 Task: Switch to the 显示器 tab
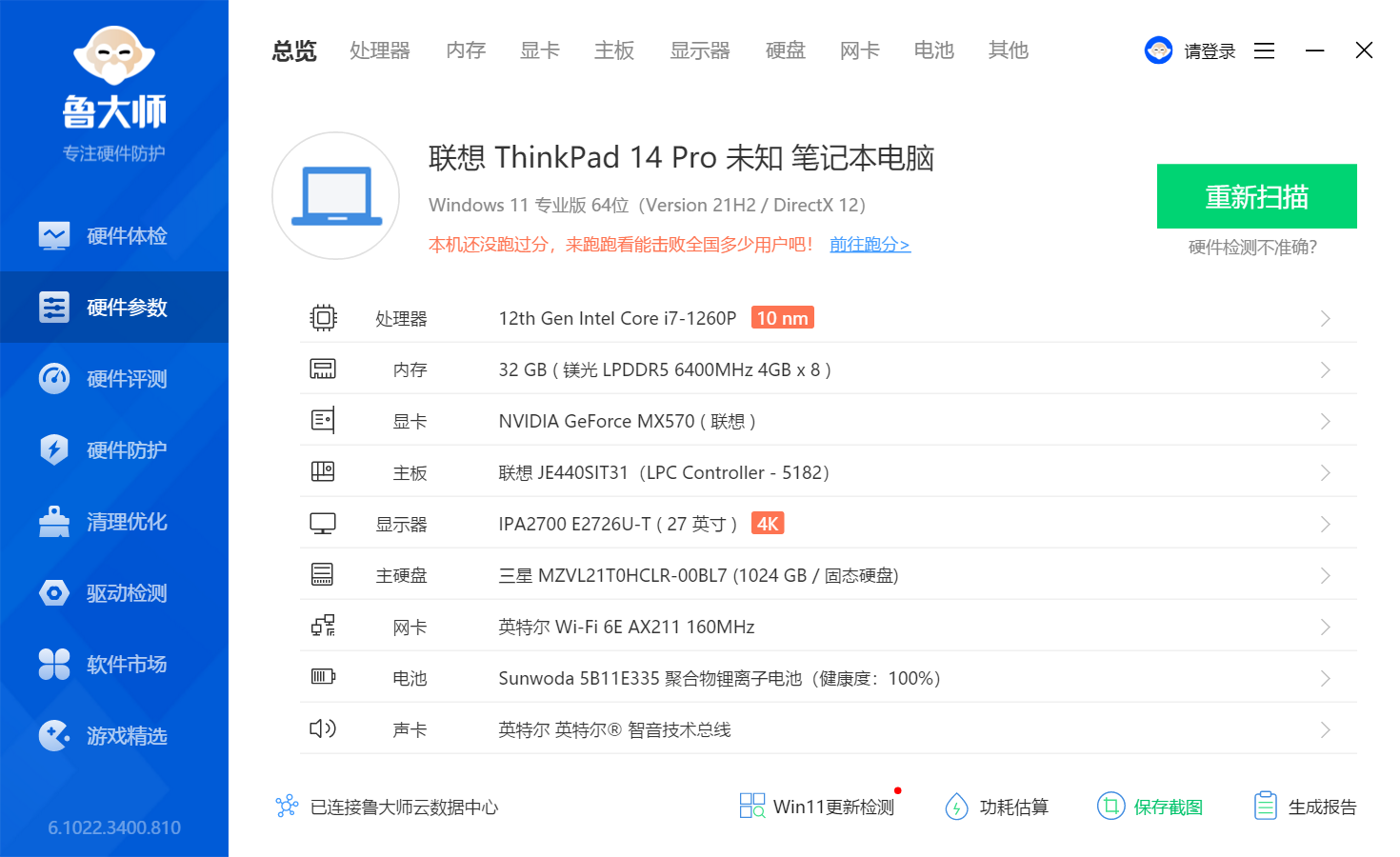point(700,50)
